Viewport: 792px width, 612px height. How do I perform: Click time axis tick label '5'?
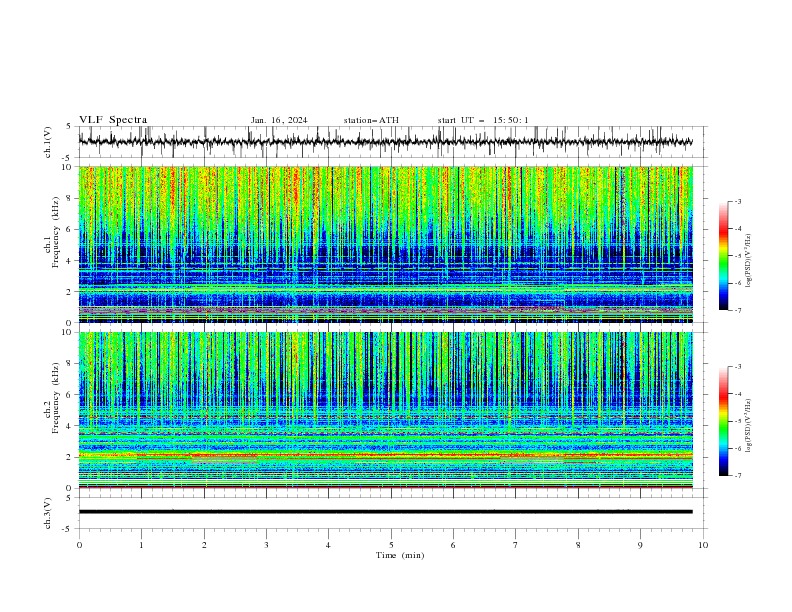coord(391,545)
